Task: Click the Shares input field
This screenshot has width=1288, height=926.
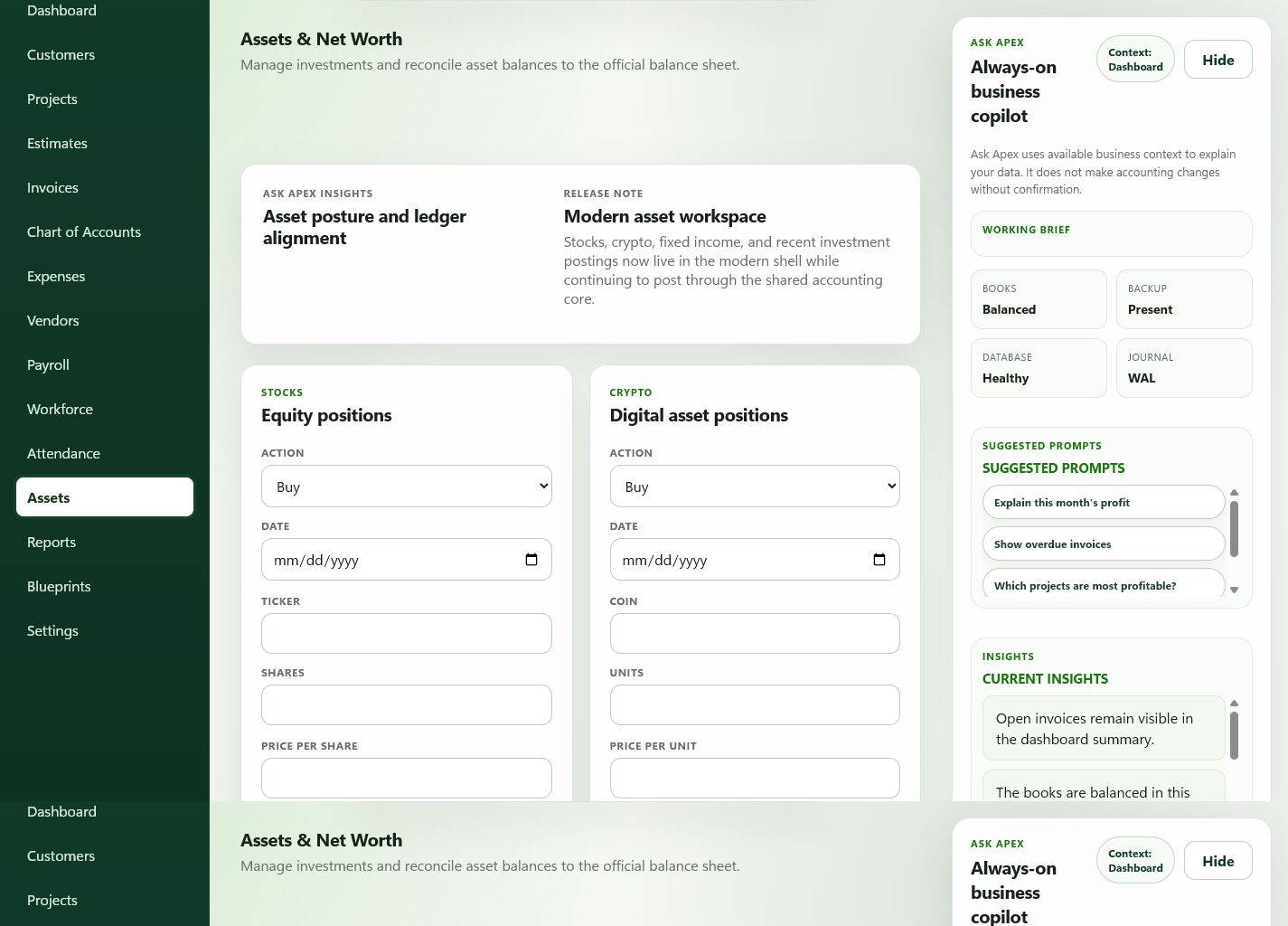Action: pos(407,704)
